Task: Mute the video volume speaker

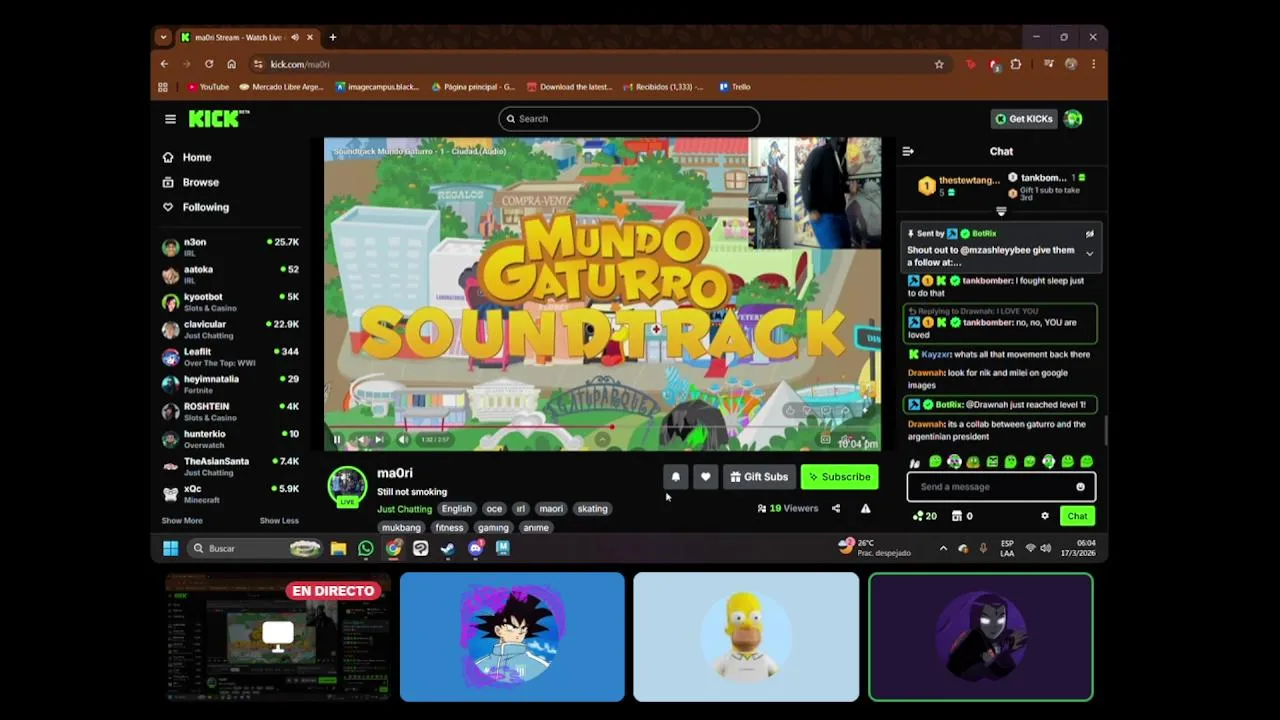Action: pyautogui.click(x=403, y=440)
